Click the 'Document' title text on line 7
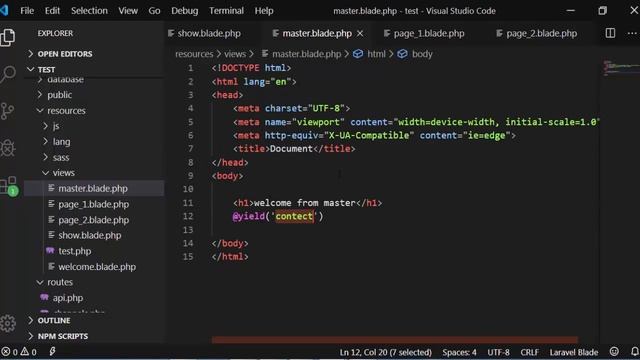 [x=291, y=149]
